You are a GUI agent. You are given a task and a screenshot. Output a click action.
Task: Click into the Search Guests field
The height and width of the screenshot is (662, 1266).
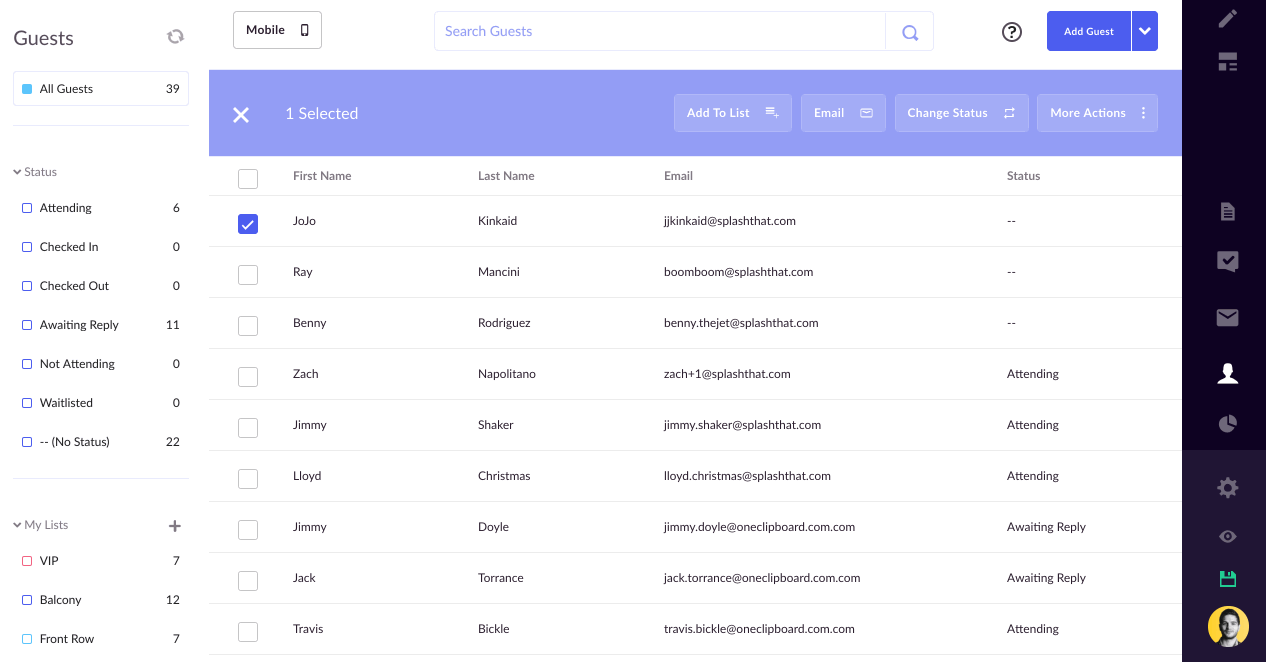coord(660,31)
